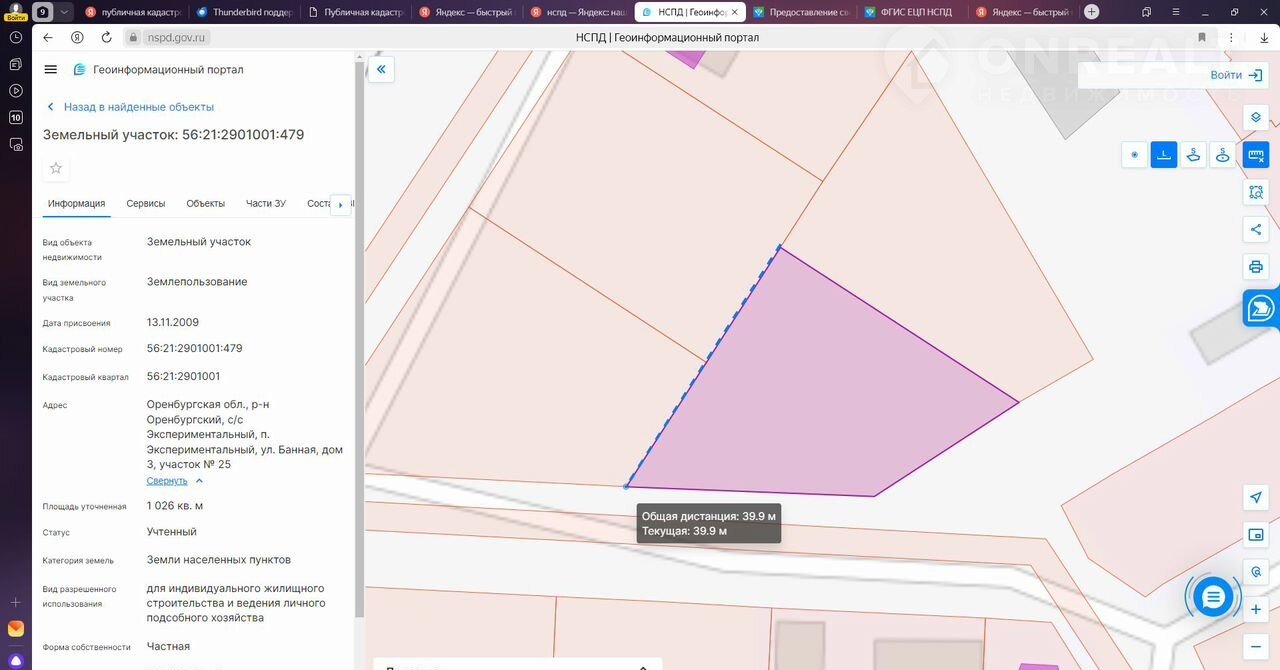Zoom out of the map
This screenshot has width=1280, height=670.
[x=1256, y=646]
